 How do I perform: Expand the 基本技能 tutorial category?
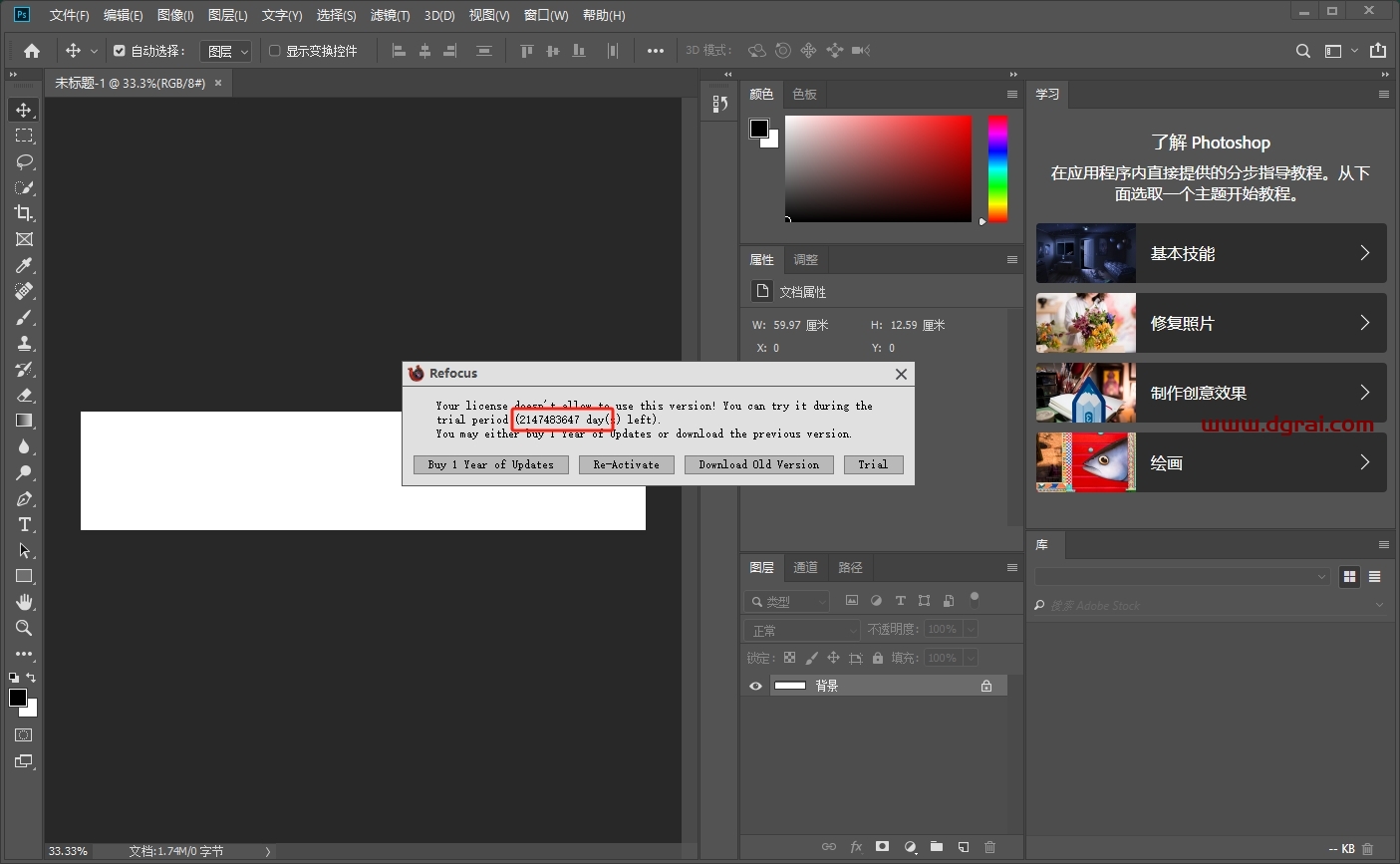click(1212, 253)
